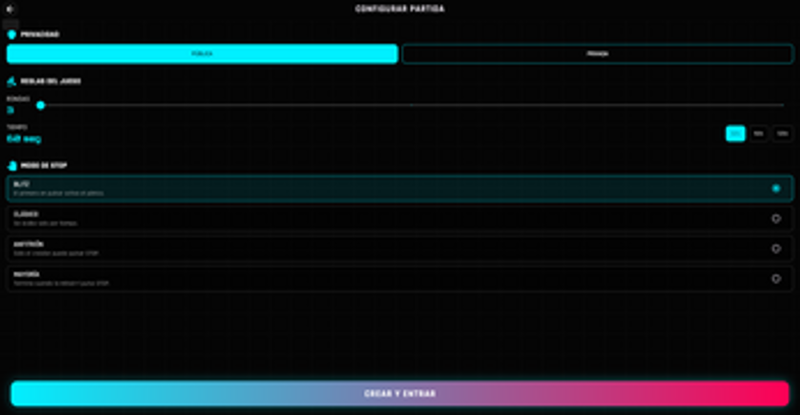Switch privacy to Privada
Viewport: 800px width, 415px height.
pyautogui.click(x=597, y=54)
